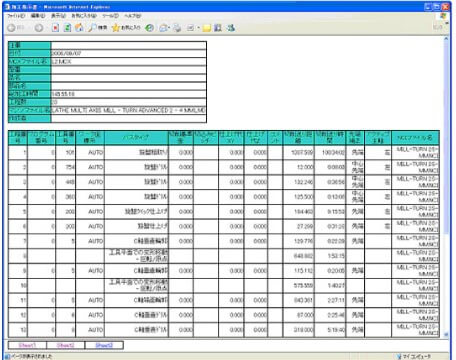
Task: Click the Edit page toolbar icon
Action: pyautogui.click(x=190, y=28)
